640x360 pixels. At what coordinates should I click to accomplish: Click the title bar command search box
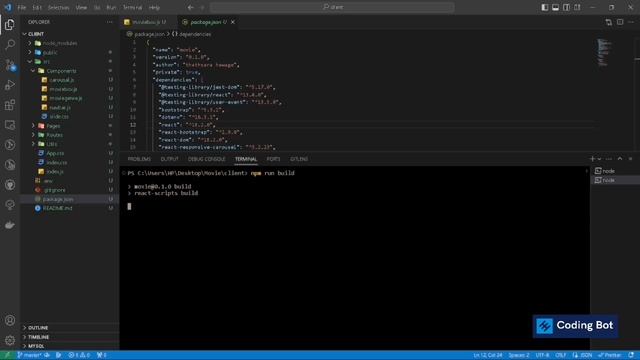click(x=332, y=7)
